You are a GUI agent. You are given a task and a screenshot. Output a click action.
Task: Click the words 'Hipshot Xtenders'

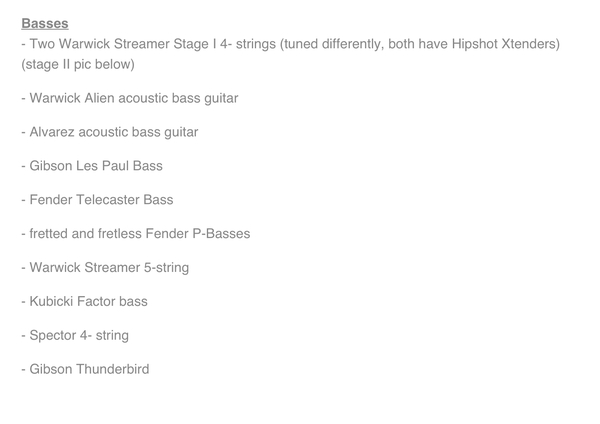[504, 44]
